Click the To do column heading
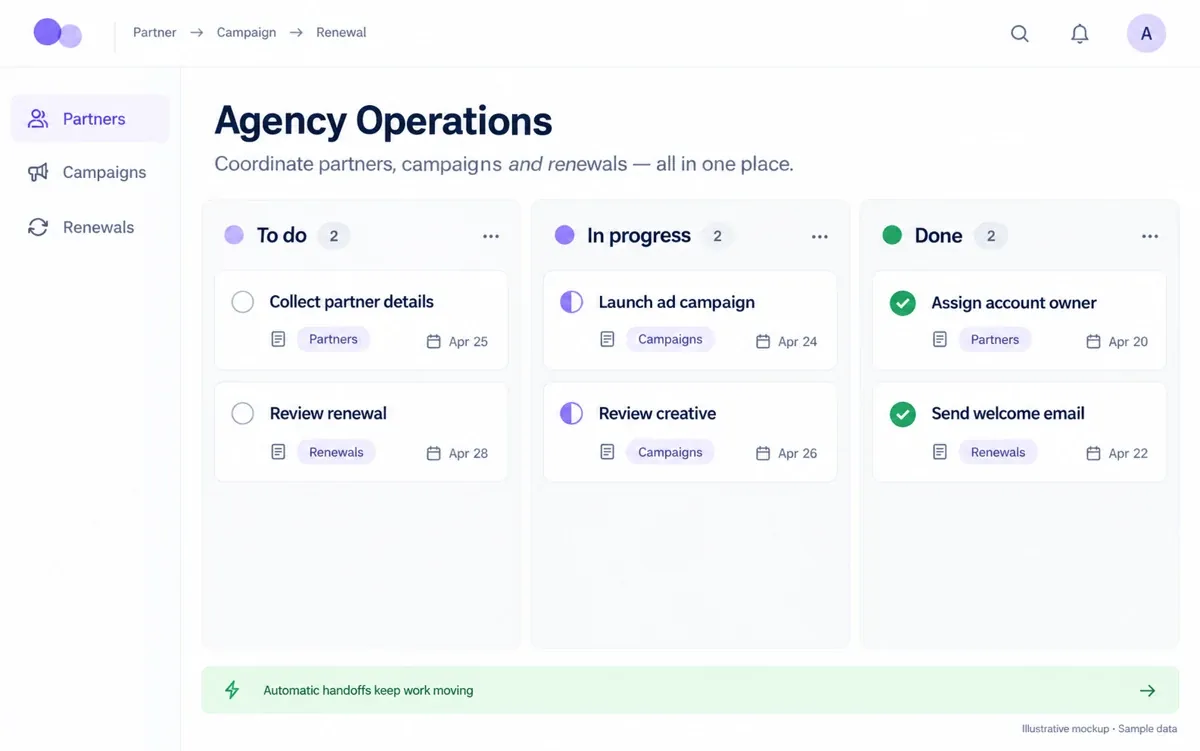1200x751 pixels. [282, 235]
